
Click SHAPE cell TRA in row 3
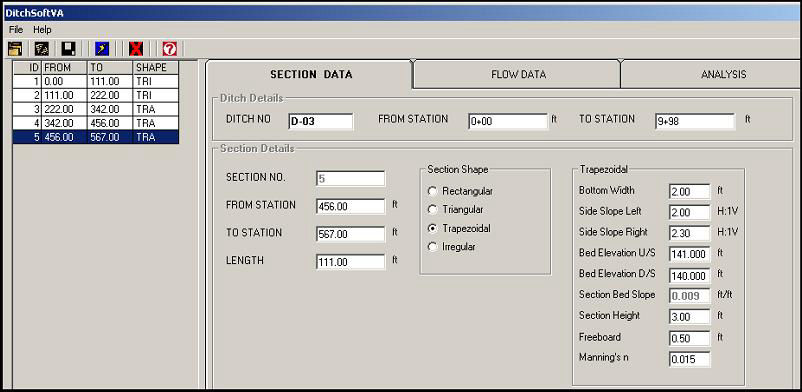[x=156, y=109]
